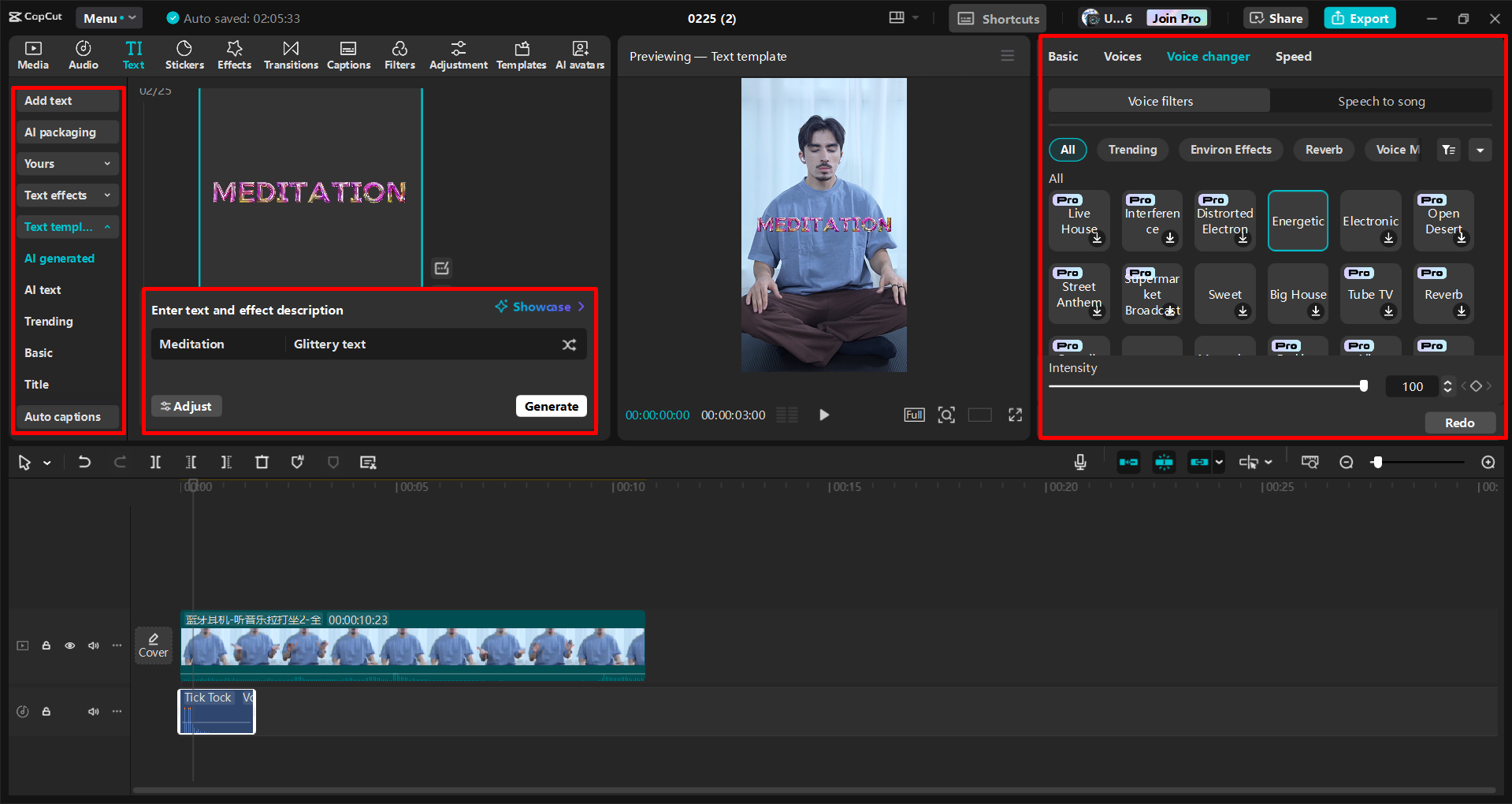The width and height of the screenshot is (1512, 804).
Task: Zoom out on the timeline
Action: 1347,462
